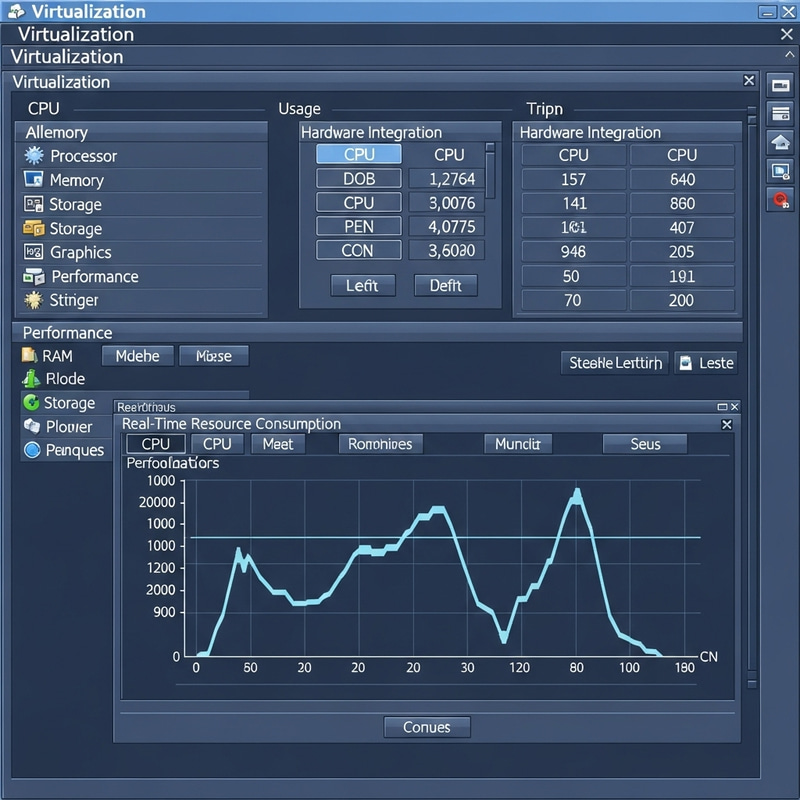Viewport: 800px width, 800px height.
Task: Select the Stinger sunburst icon
Action: pyautogui.click(x=34, y=300)
